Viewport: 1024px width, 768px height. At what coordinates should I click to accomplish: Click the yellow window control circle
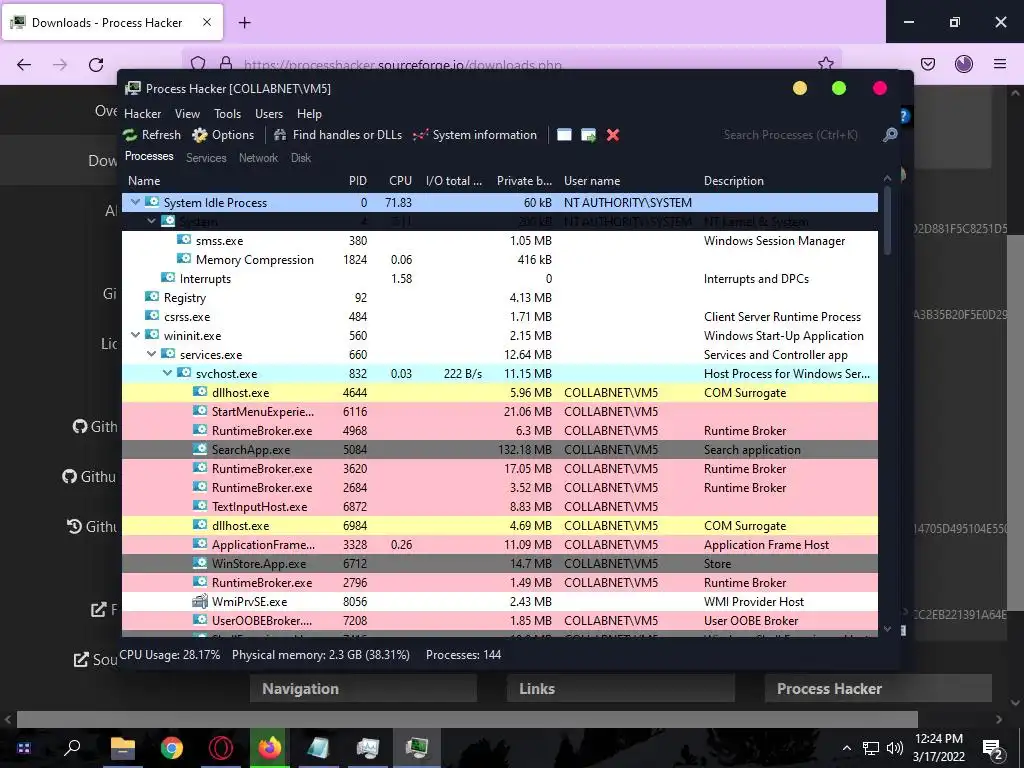tap(799, 88)
